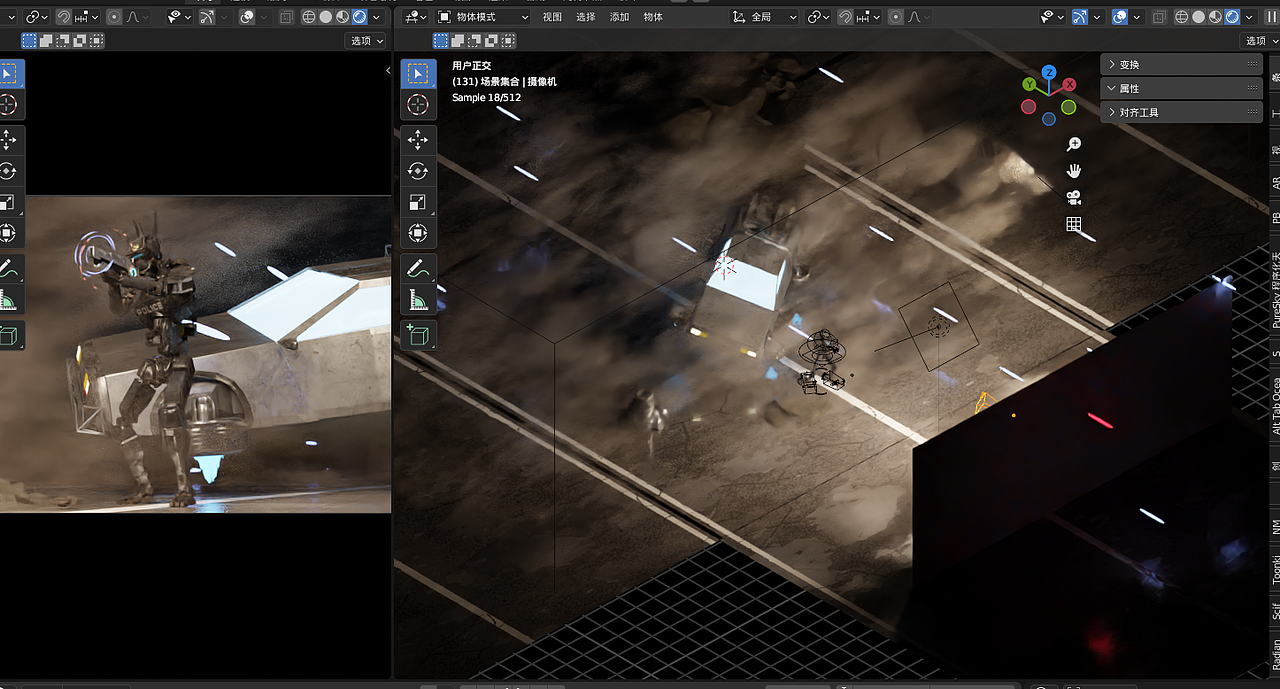Viewport: 1280px width, 689px height.
Task: Select the Scale tool in right viewport toolbar
Action: click(418, 202)
